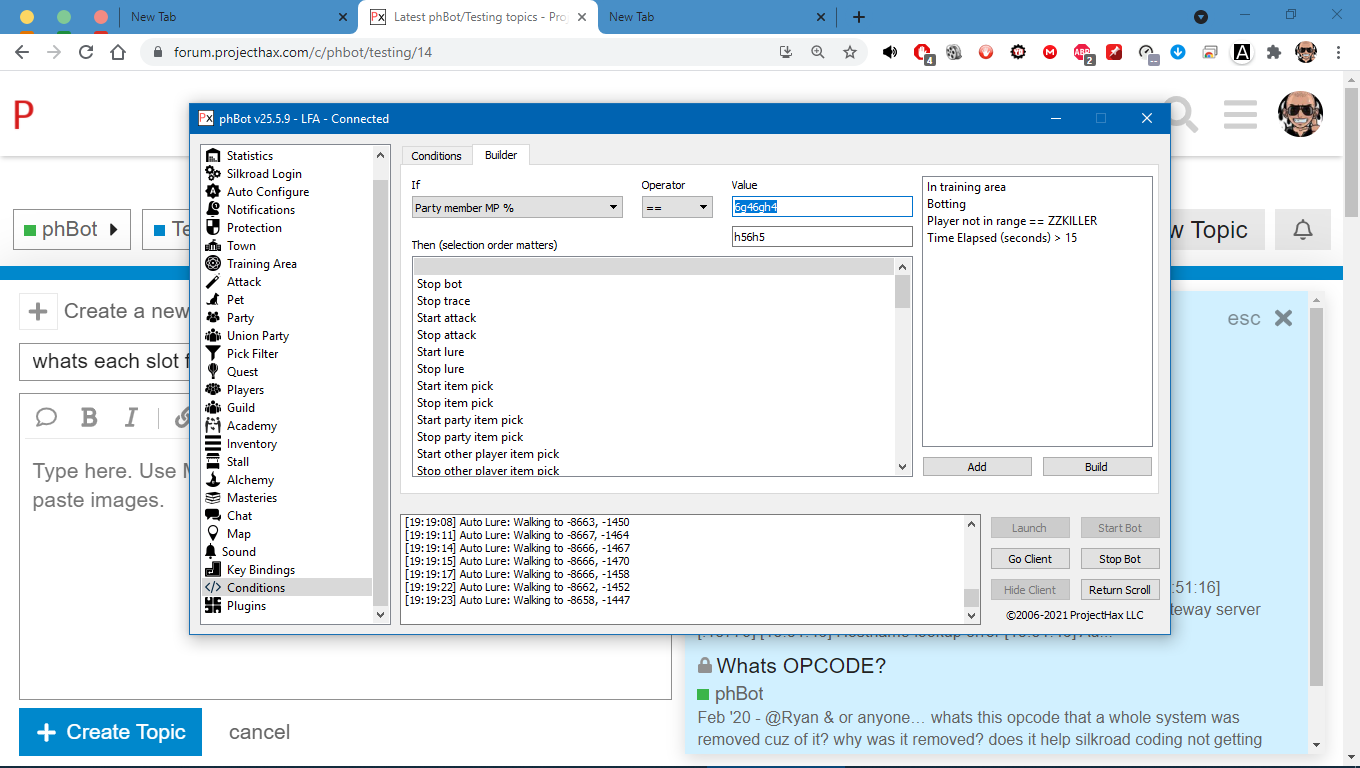Click the Stop Bot button

[x=1119, y=559]
